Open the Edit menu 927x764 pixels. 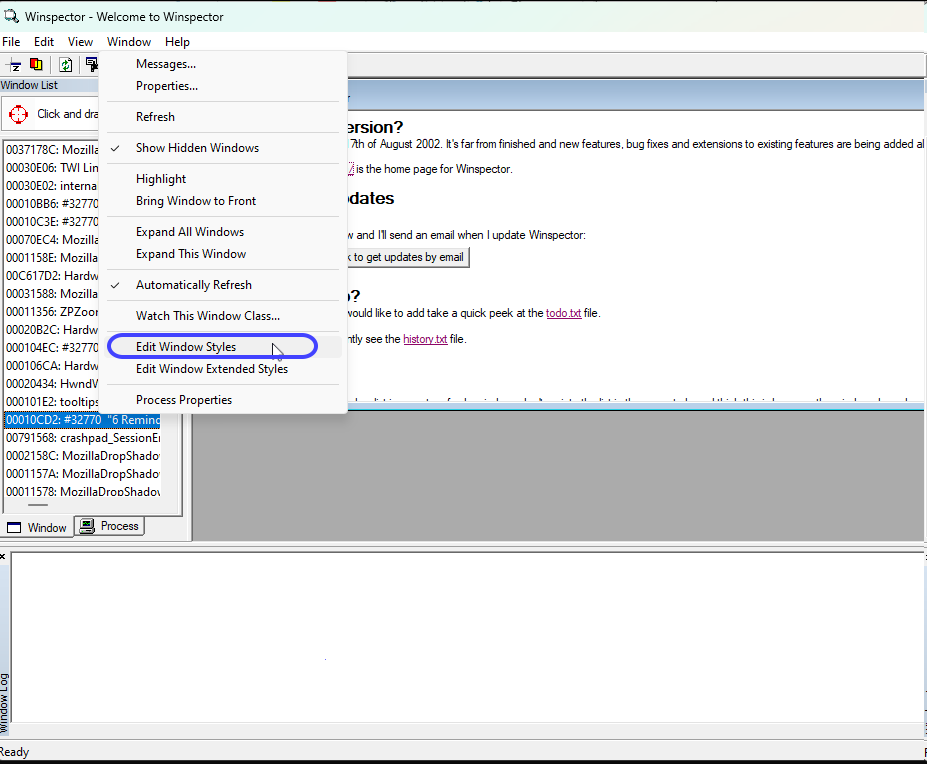click(x=44, y=42)
